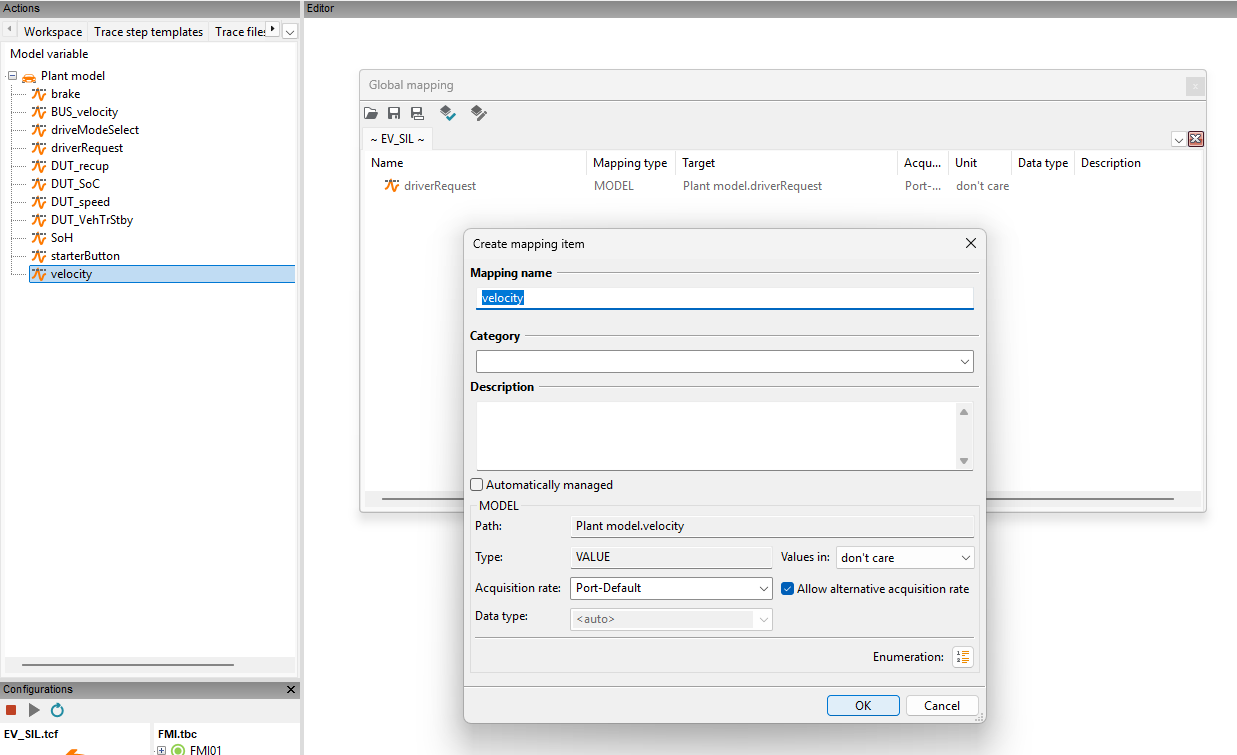Viewport: 1237px width, 755px height.
Task: Select the DUT_VehTrStby model variable
Action: click(91, 220)
